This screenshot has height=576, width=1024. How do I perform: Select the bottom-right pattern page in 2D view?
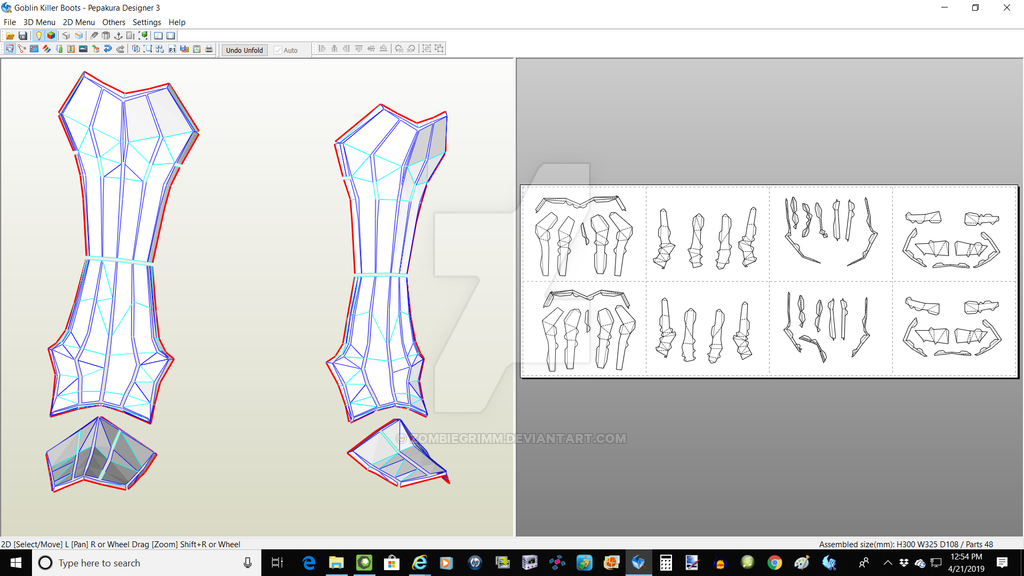click(x=953, y=328)
